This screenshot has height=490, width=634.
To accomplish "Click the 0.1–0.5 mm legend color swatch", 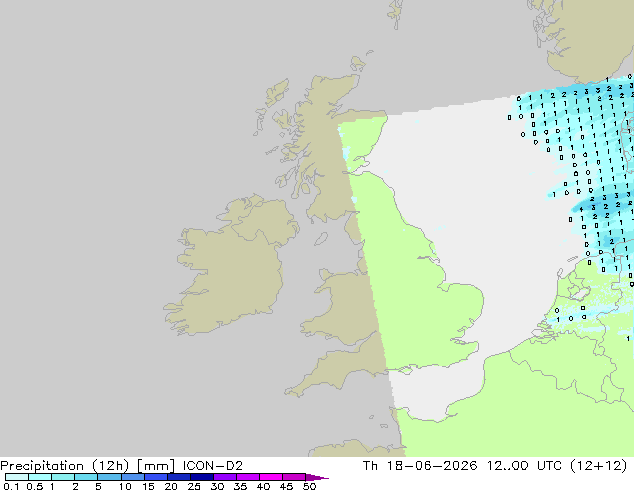I will pos(17,477).
